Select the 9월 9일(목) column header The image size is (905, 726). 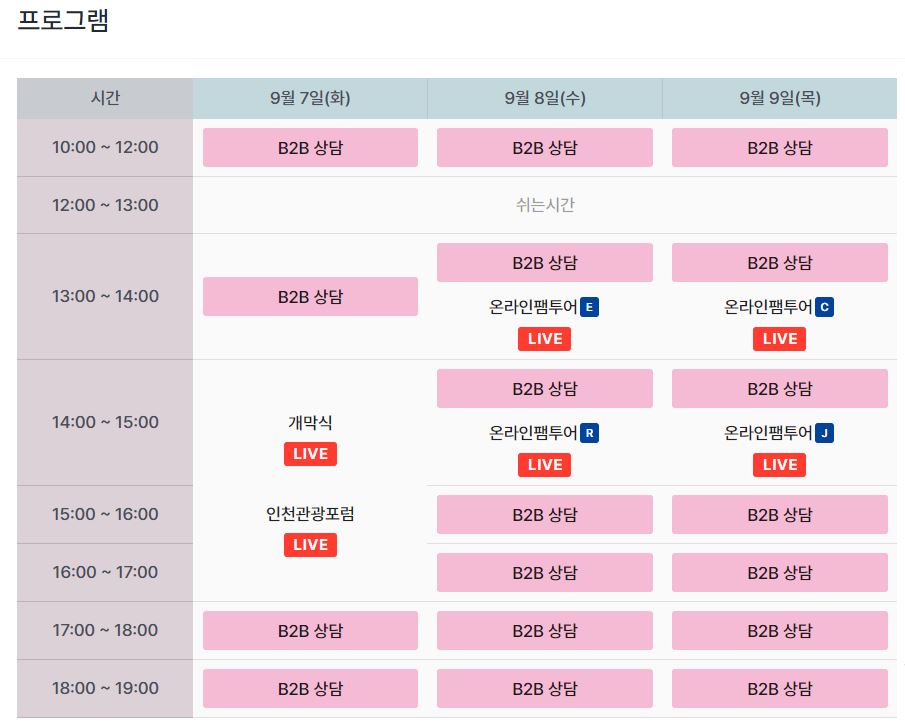click(x=780, y=98)
